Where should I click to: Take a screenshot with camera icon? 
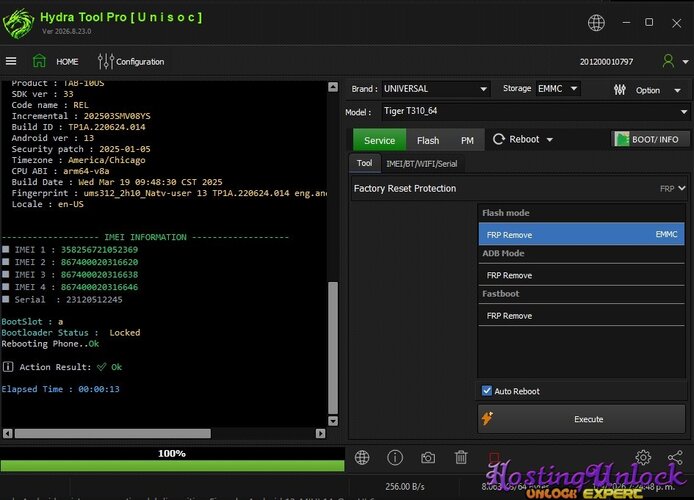[x=428, y=458]
